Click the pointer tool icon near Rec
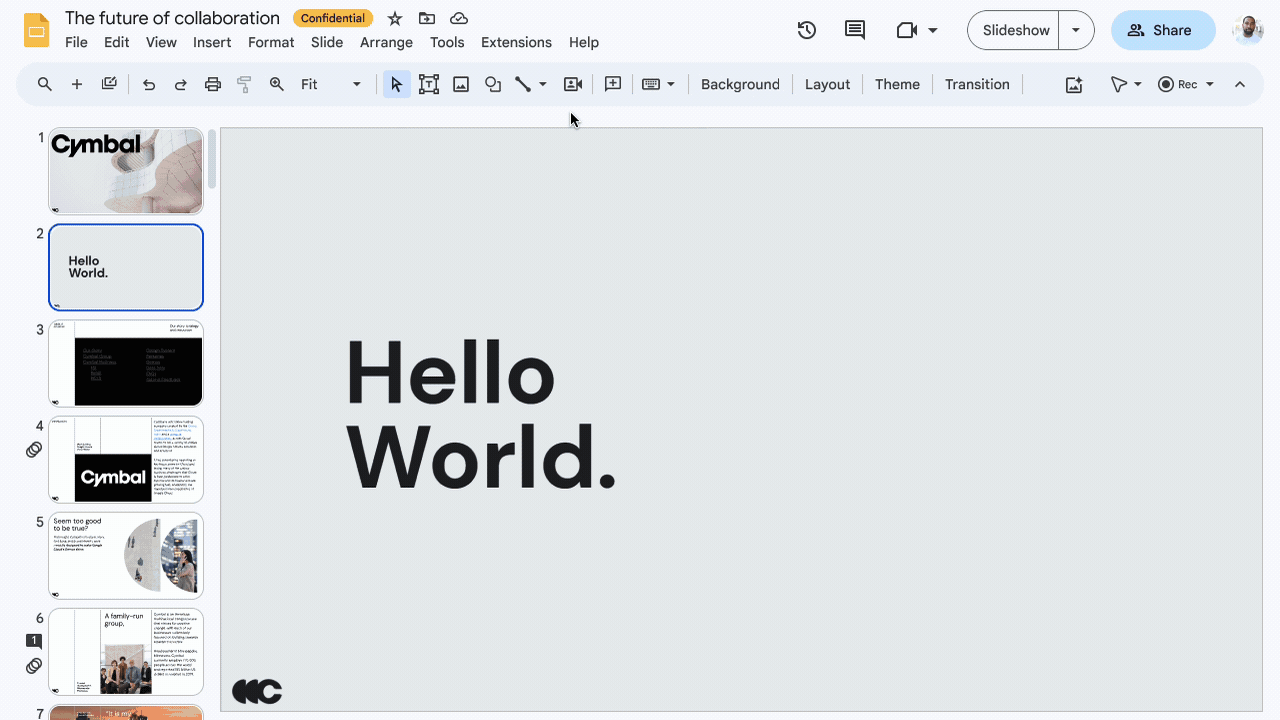The image size is (1280, 720). [x=1119, y=84]
